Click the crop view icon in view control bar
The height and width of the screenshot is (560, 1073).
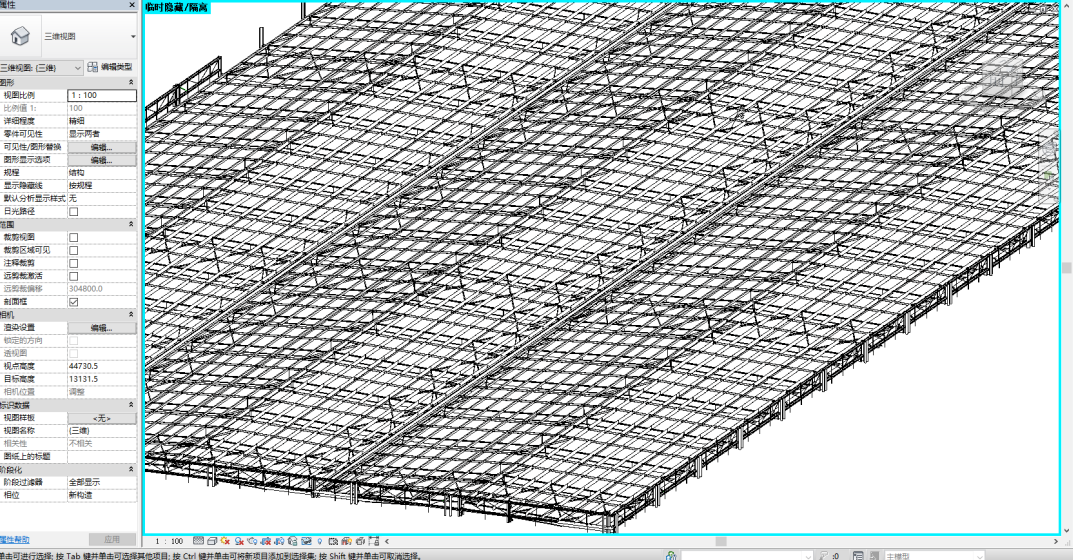(266, 541)
